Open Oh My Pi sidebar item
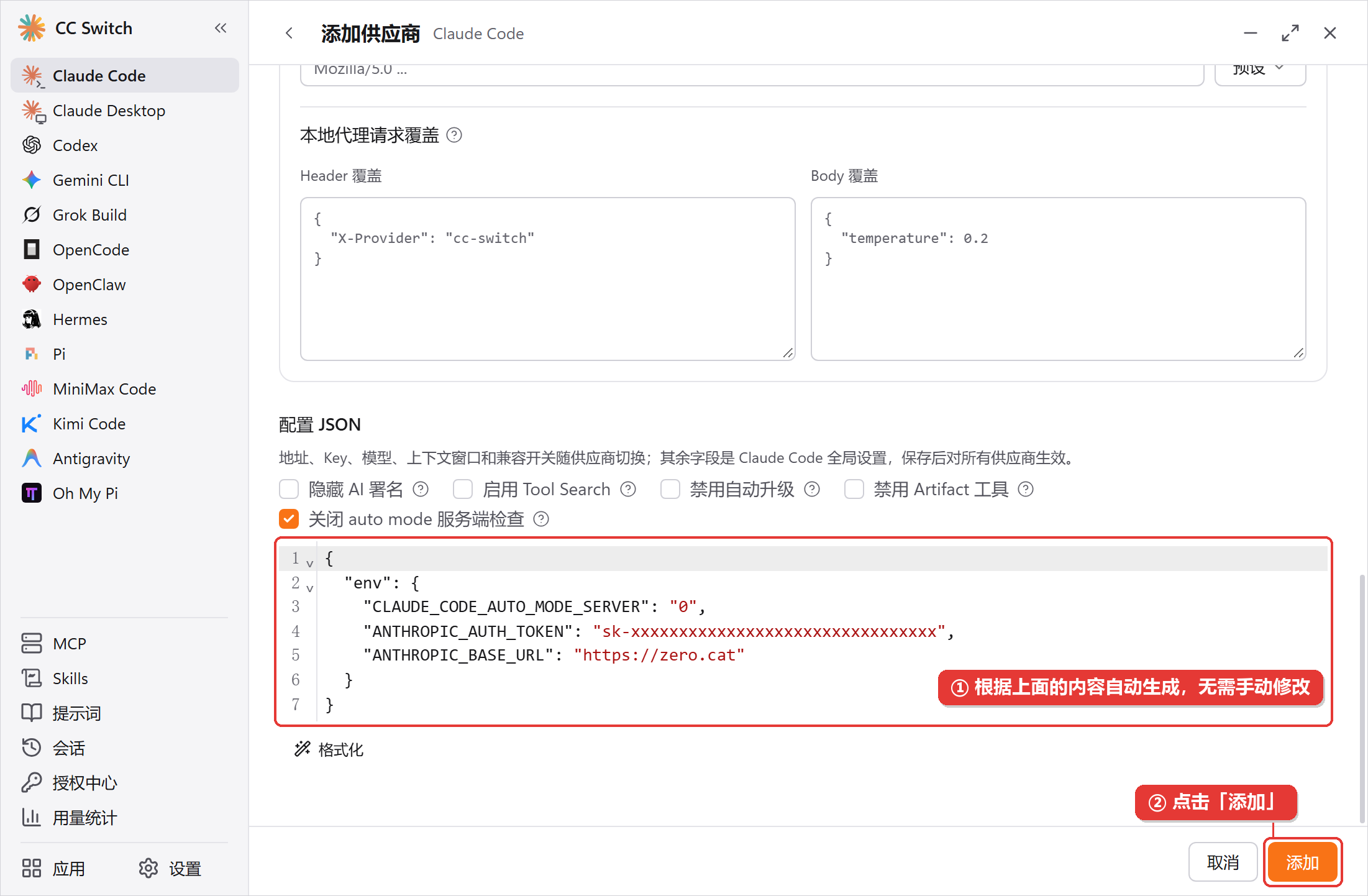The image size is (1368, 896). pos(125,493)
